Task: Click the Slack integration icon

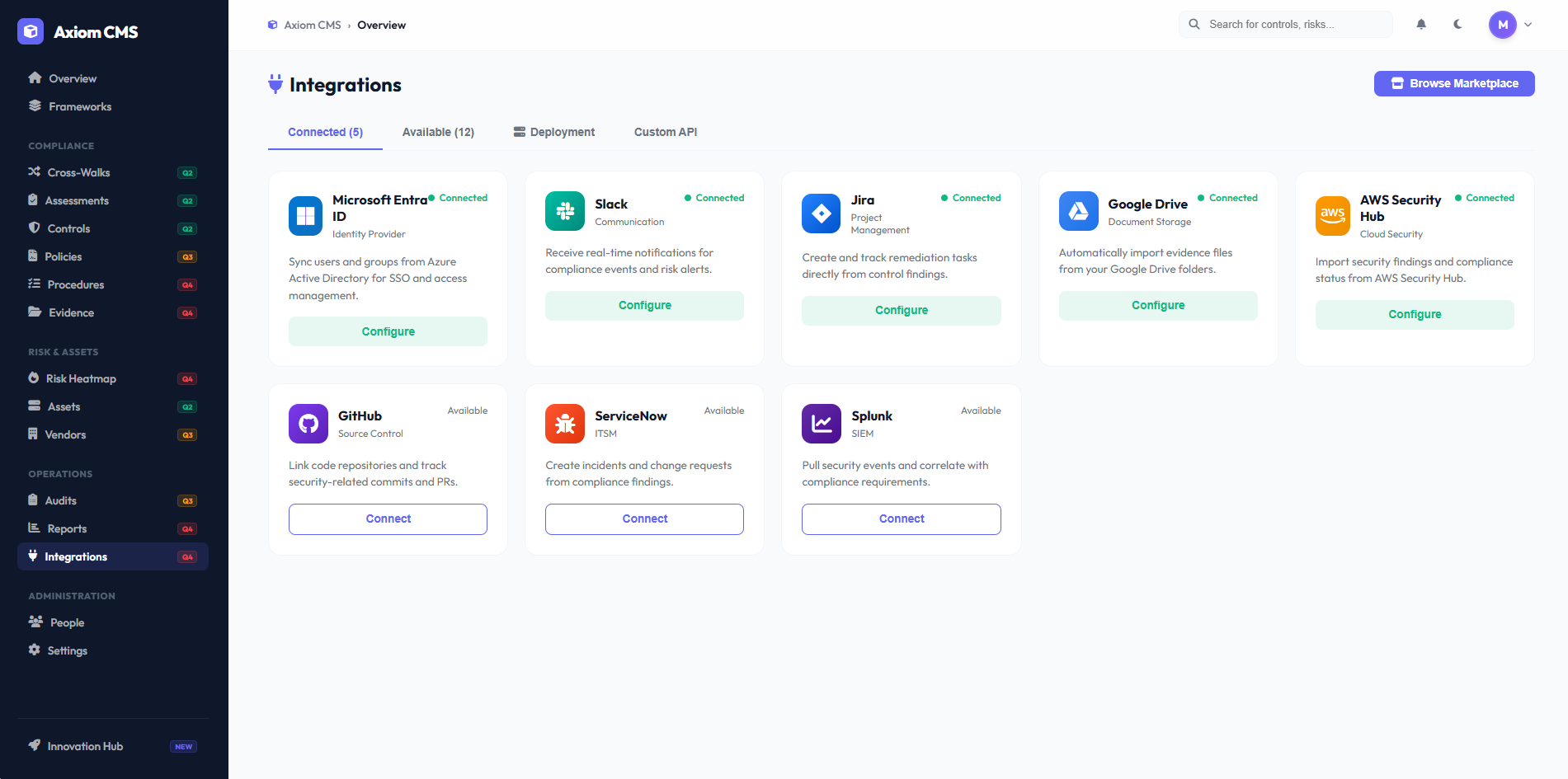Action: coord(564,212)
